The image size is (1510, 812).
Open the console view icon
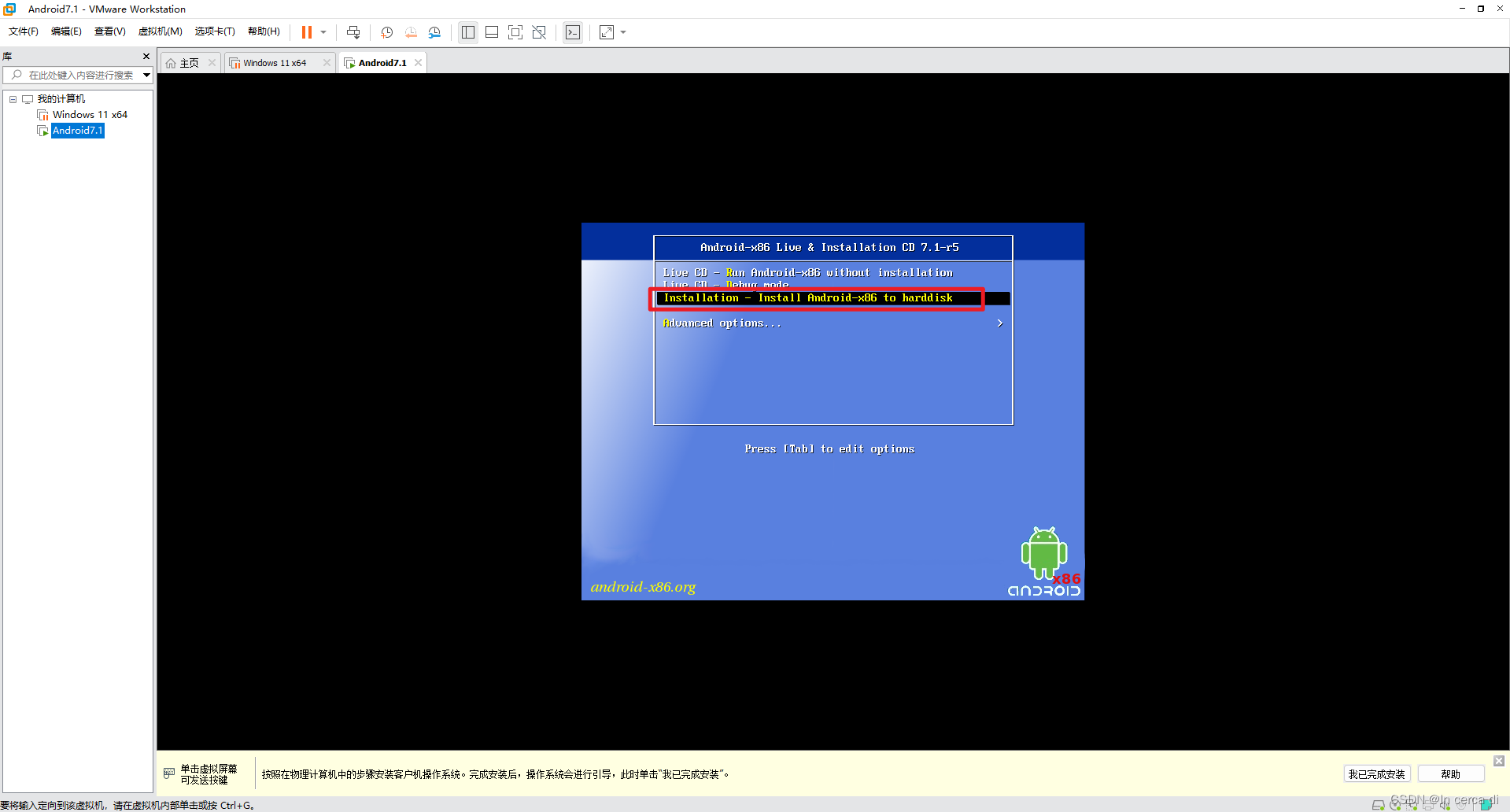tap(573, 32)
